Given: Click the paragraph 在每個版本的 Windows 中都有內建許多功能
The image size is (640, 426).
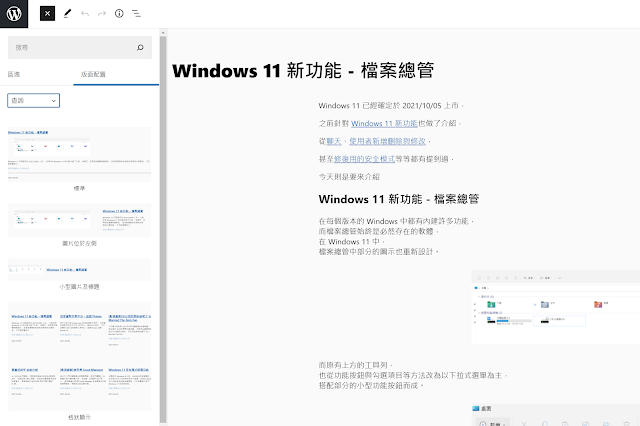Looking at the screenshot, I should coord(396,221).
